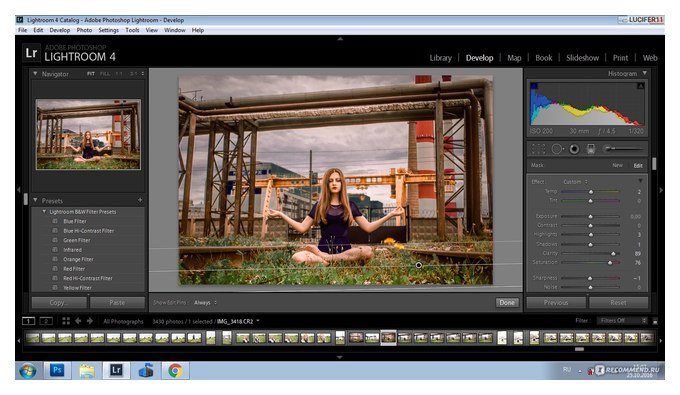Switch to the Slideshow module
Viewport: 680px width, 395px height.
tap(582, 58)
